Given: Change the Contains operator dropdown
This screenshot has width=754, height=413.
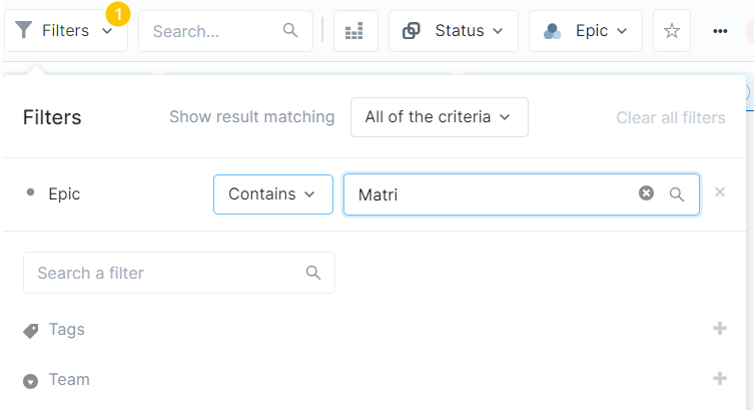Looking at the screenshot, I should click(272, 194).
